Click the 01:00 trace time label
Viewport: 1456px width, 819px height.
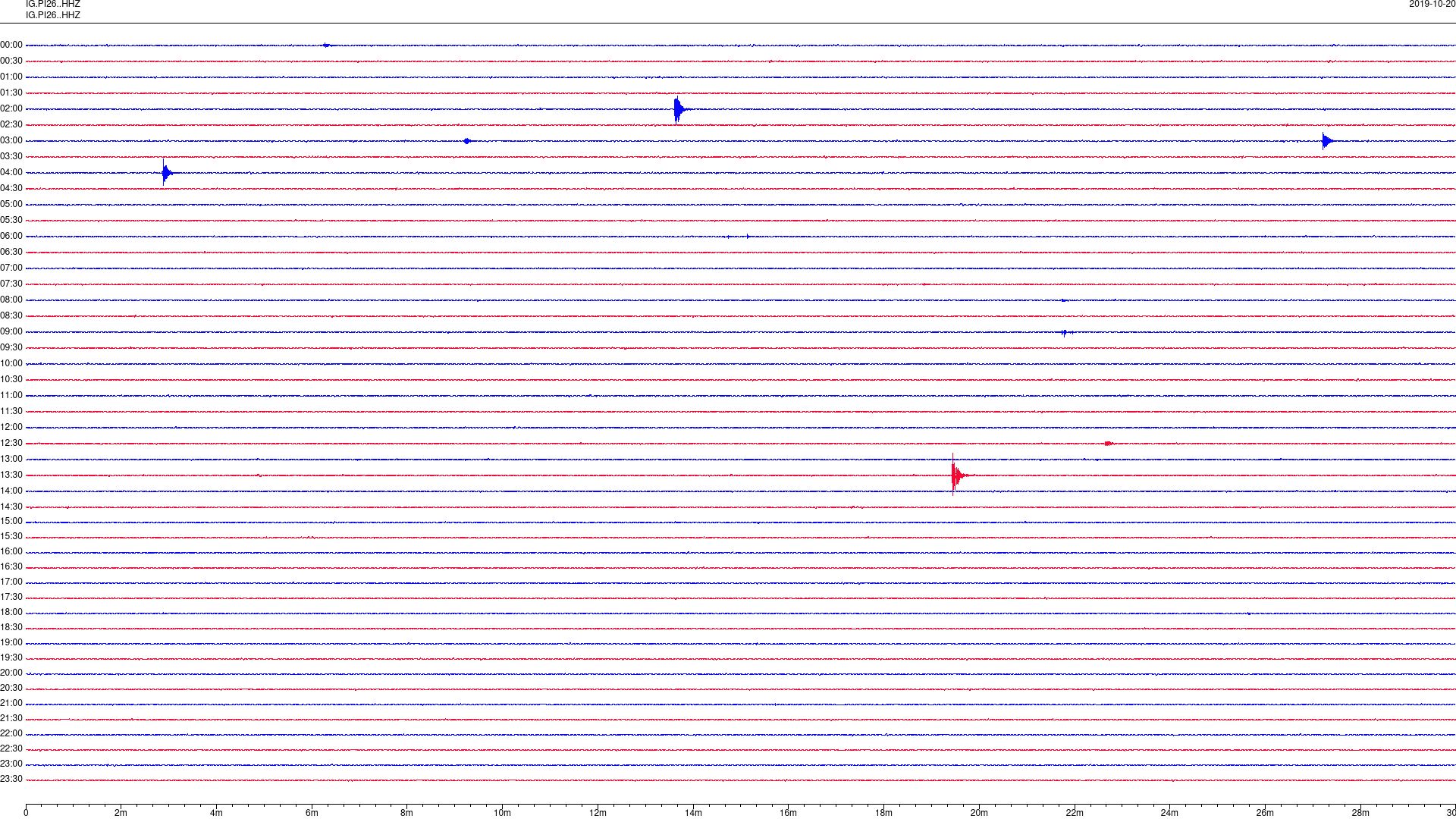(x=11, y=77)
